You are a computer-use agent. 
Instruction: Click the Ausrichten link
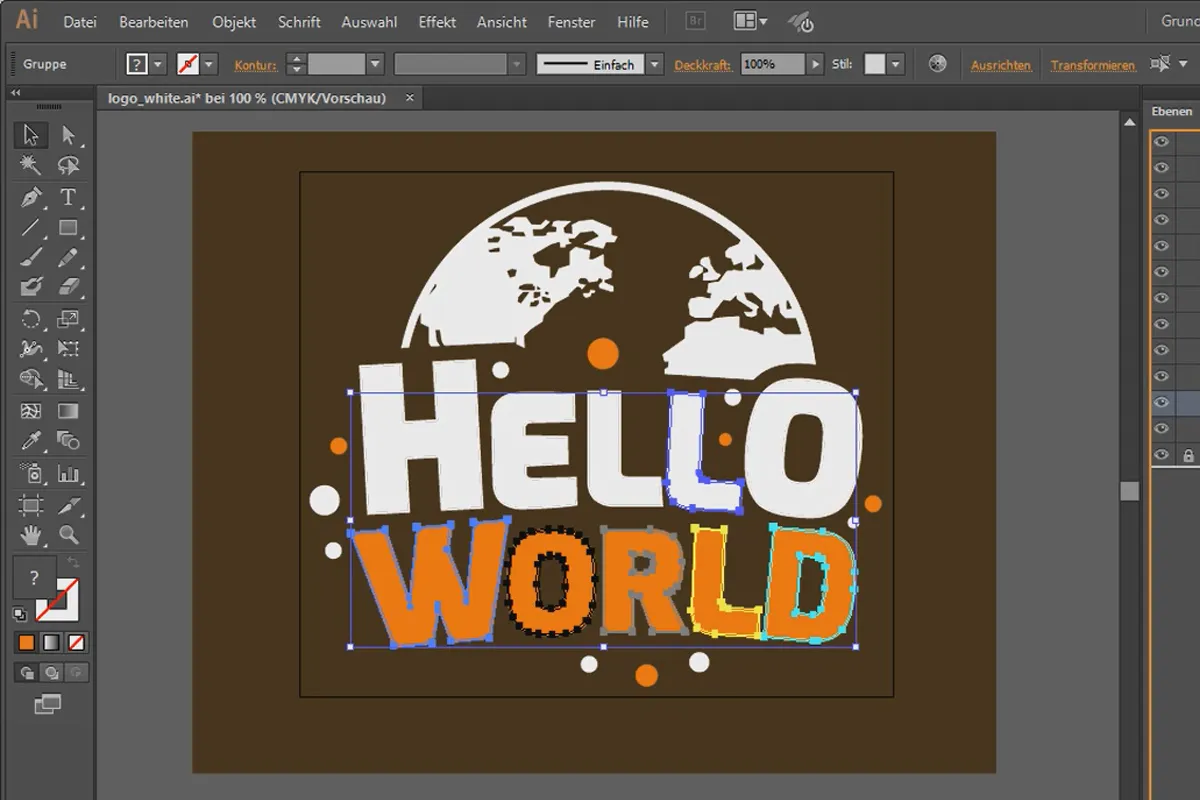click(x=1001, y=65)
